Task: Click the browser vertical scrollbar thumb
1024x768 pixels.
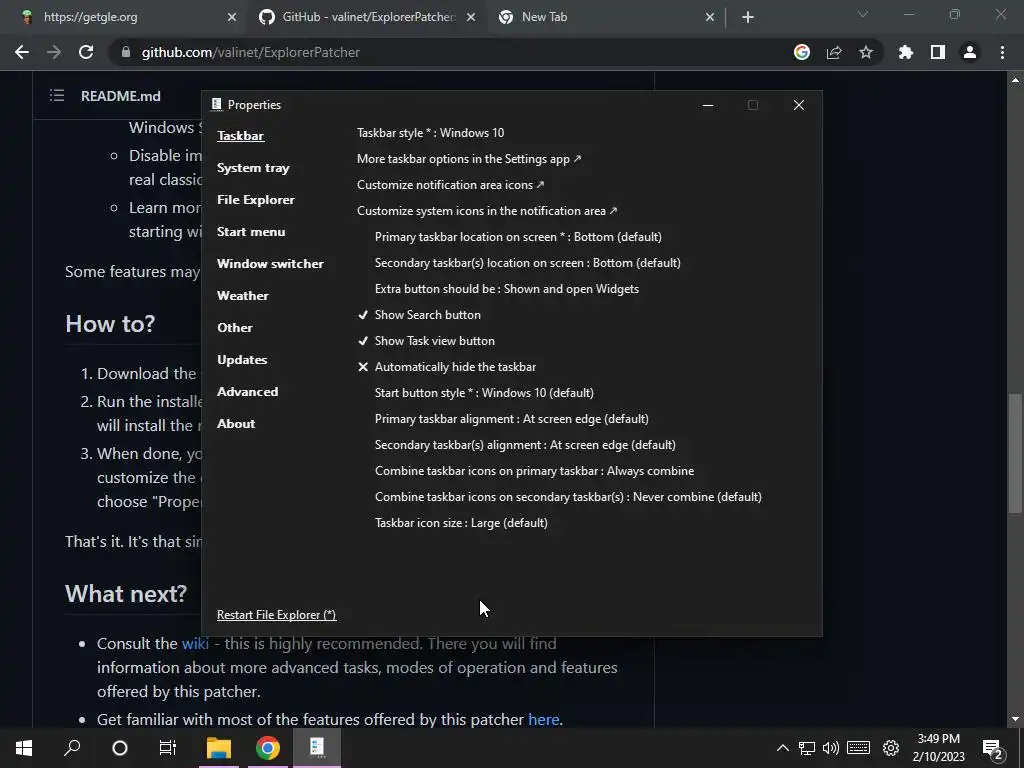Action: [x=1015, y=453]
